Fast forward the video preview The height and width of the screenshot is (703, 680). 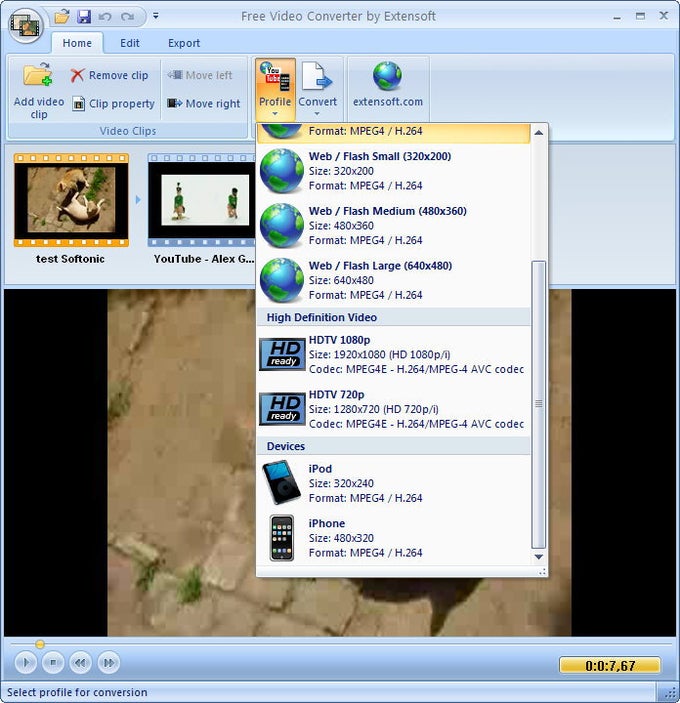109,663
